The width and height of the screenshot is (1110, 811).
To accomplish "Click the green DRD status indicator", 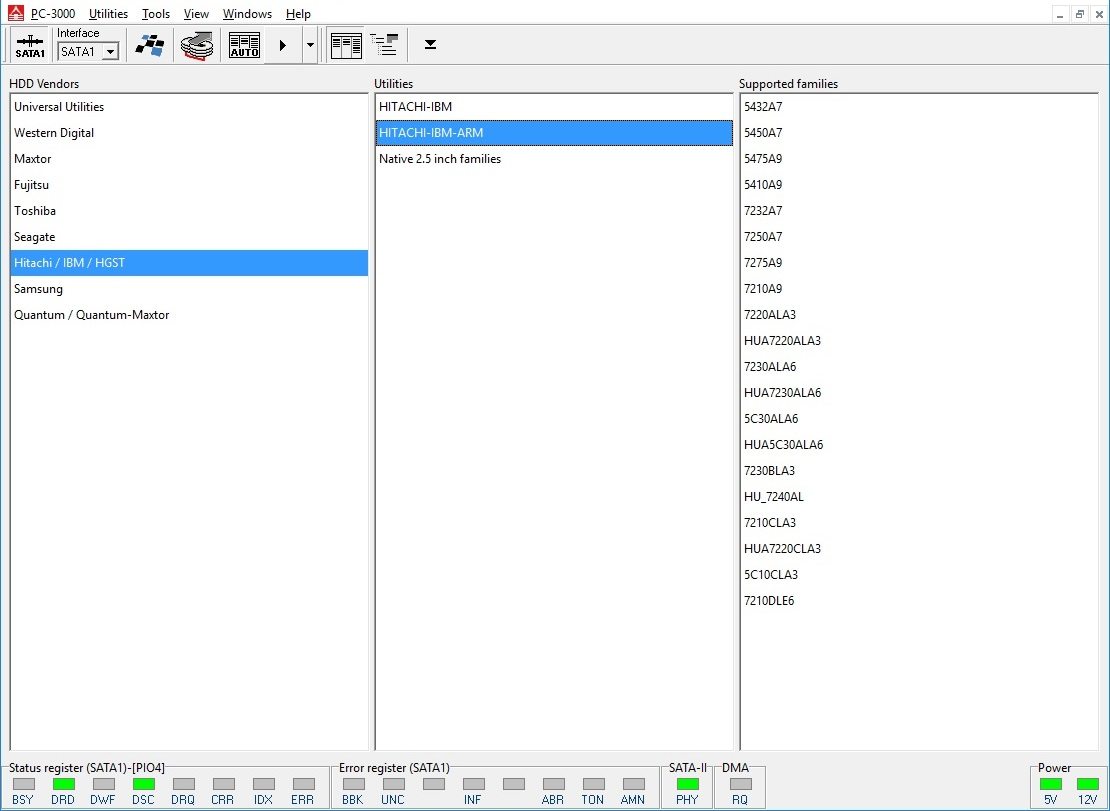I will click(63, 784).
